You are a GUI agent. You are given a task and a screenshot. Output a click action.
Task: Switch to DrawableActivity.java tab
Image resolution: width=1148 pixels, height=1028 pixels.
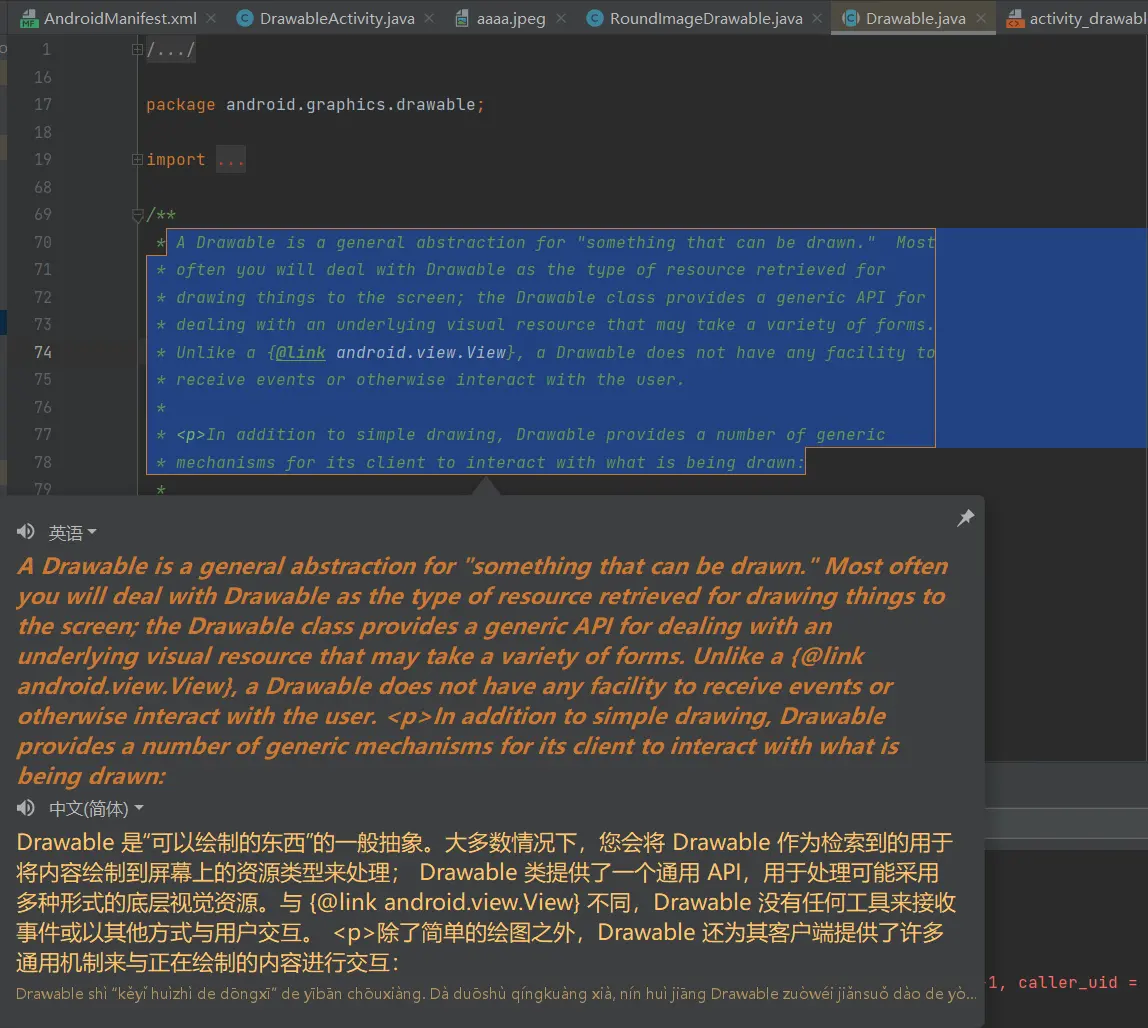coord(335,18)
